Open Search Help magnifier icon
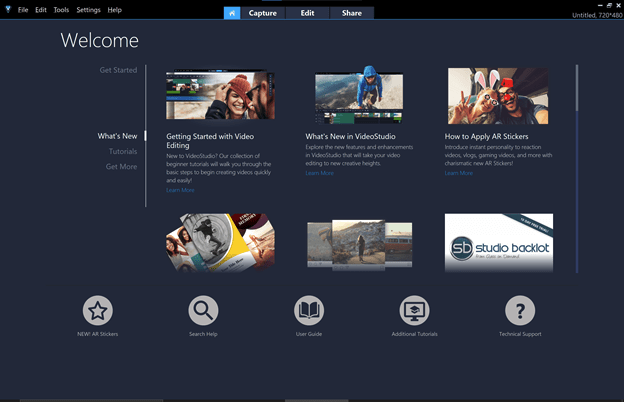624x402 pixels. coord(203,310)
